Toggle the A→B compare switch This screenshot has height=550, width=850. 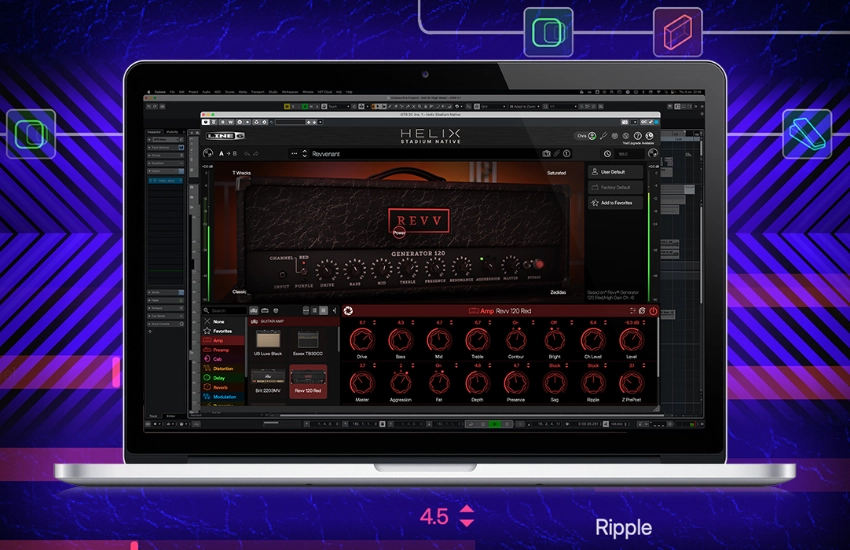(x=228, y=154)
